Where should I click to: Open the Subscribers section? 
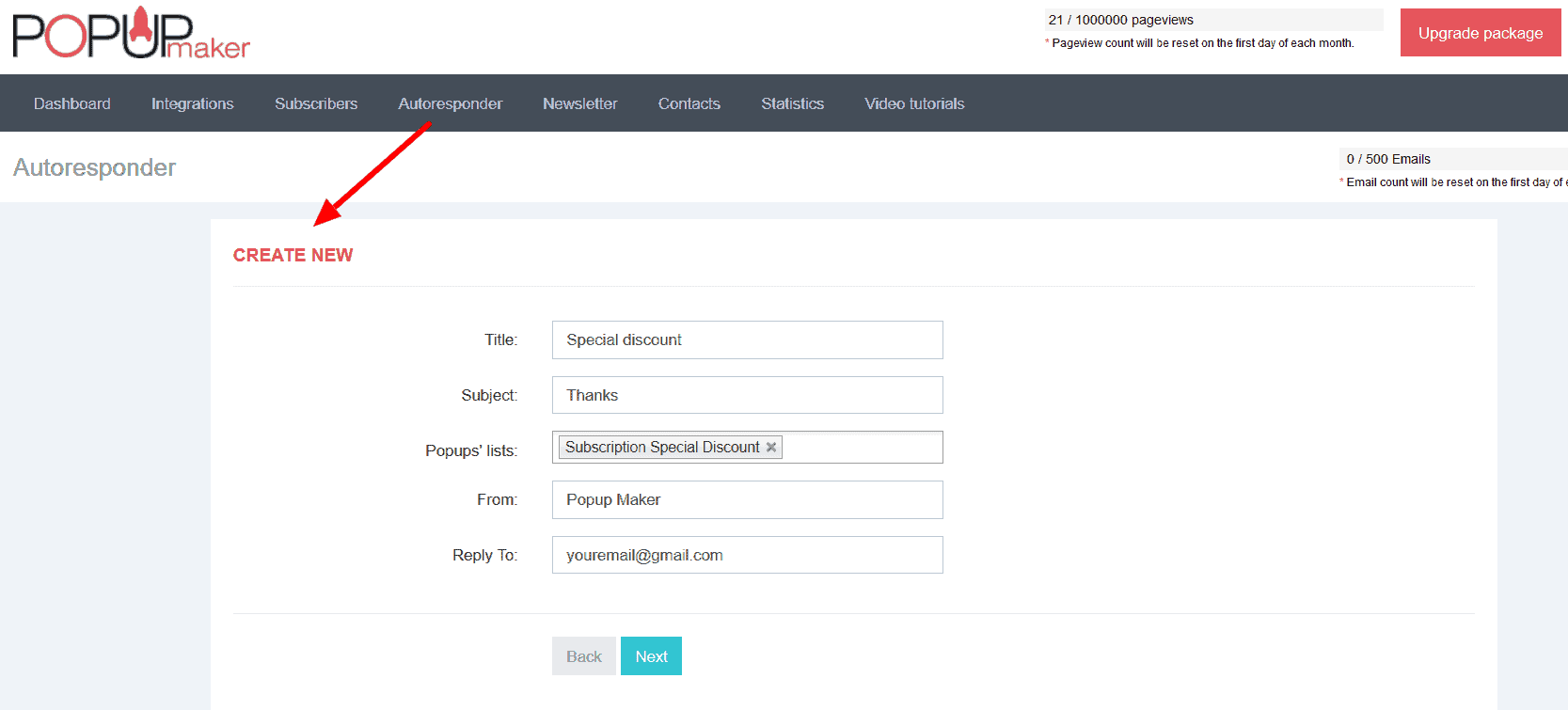tap(316, 103)
